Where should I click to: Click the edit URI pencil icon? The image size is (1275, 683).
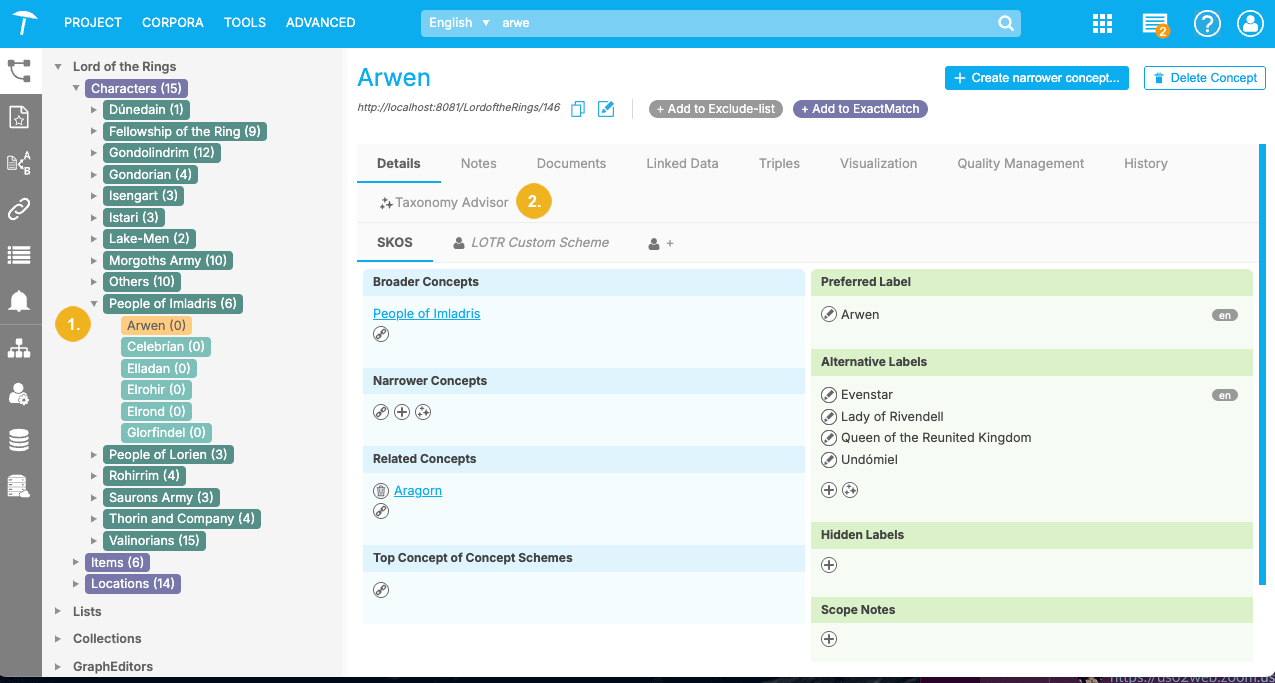click(x=606, y=109)
